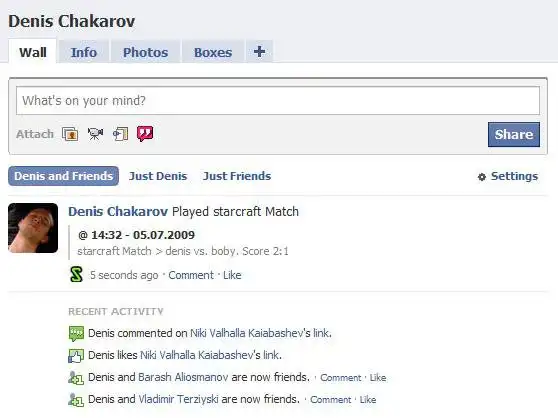Attach a video with the camera icon
The image size is (558, 418).
[95, 134]
